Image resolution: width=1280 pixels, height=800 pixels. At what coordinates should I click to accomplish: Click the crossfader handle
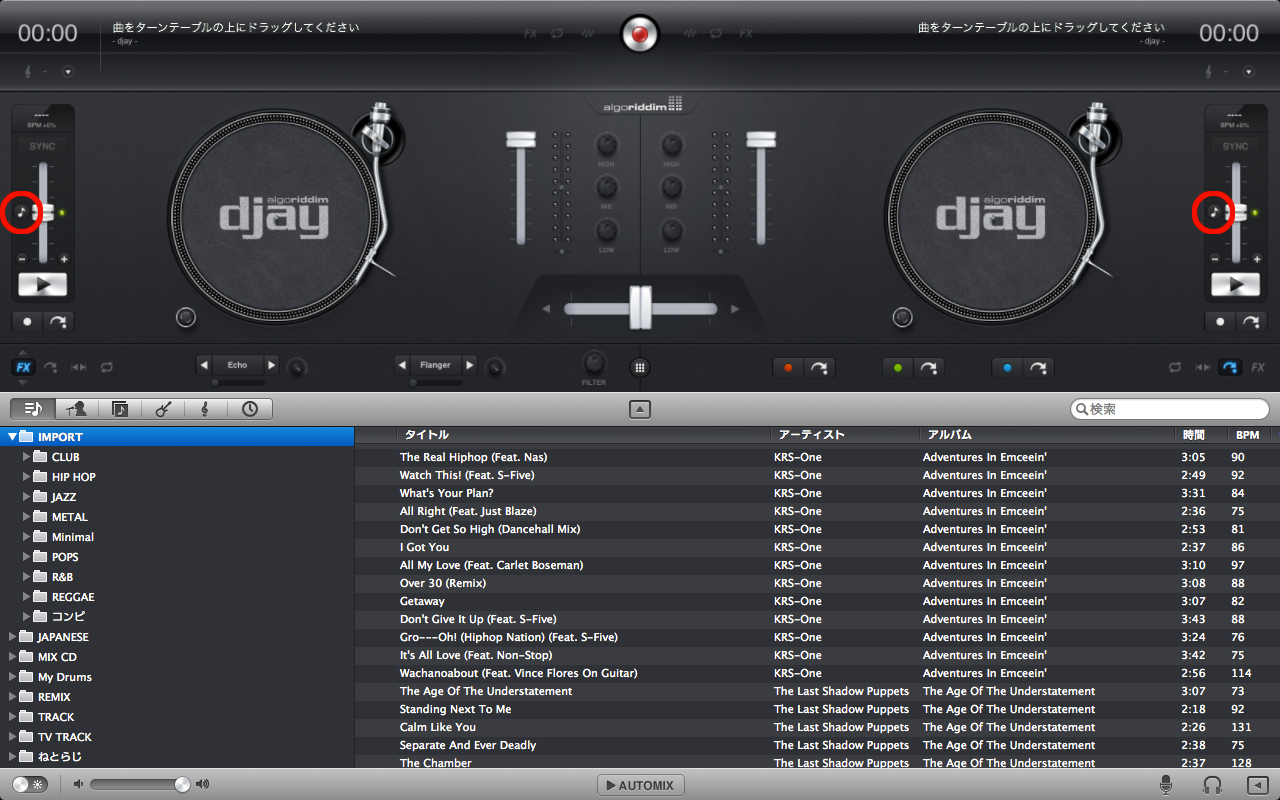point(640,308)
